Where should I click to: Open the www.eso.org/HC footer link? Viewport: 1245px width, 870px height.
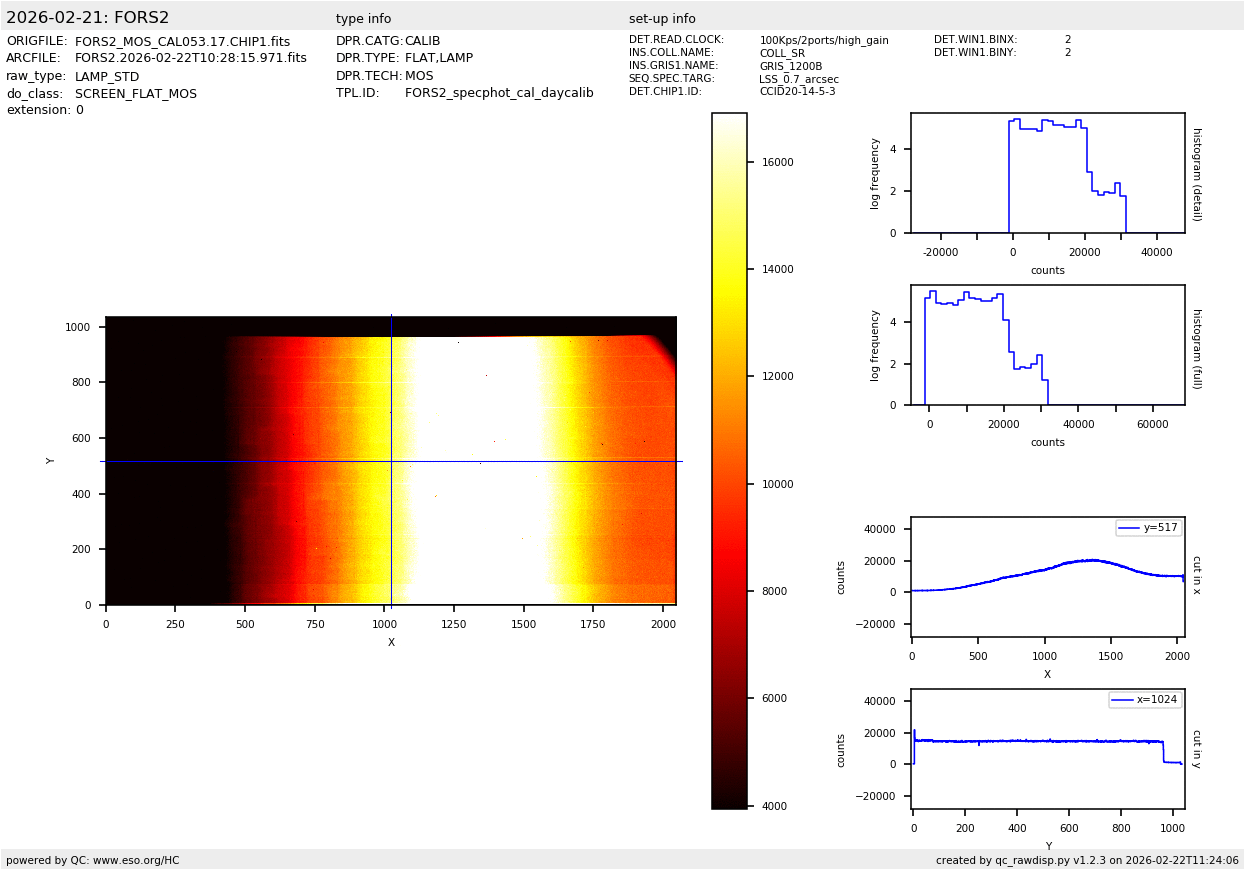136,860
